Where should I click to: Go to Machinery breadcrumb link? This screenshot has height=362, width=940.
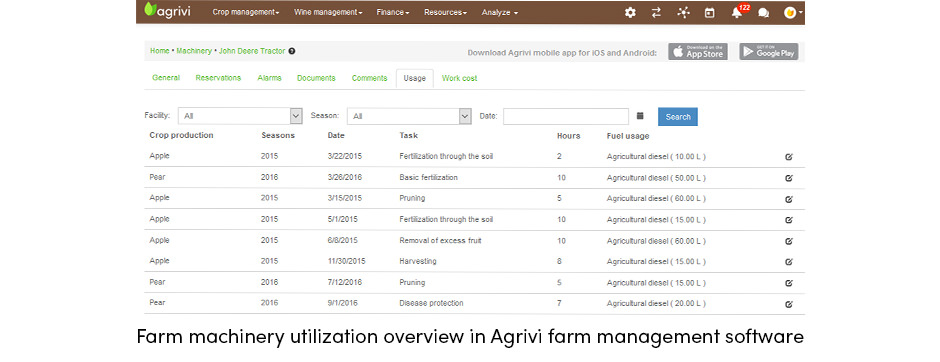point(194,51)
